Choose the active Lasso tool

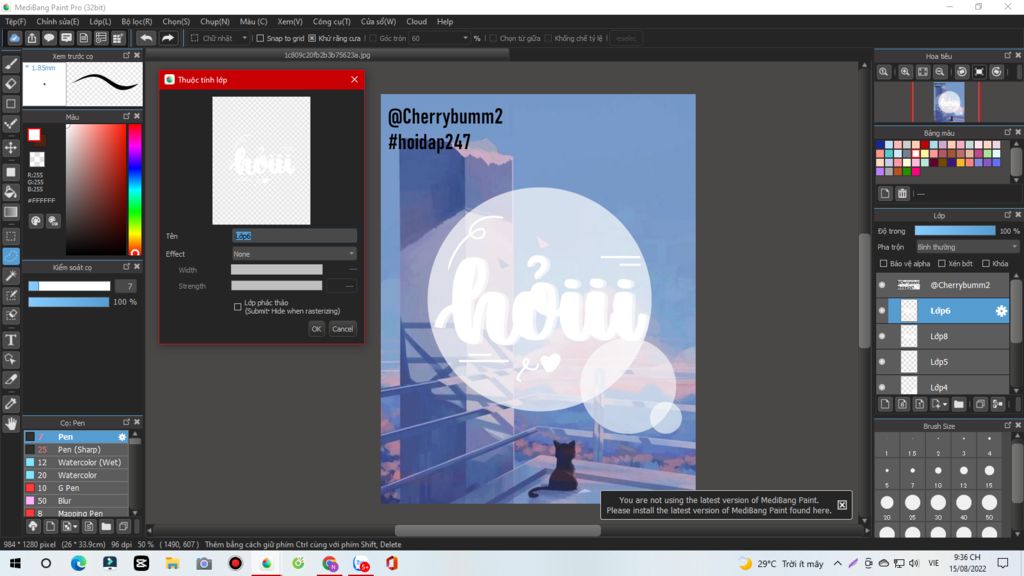click(x=11, y=256)
